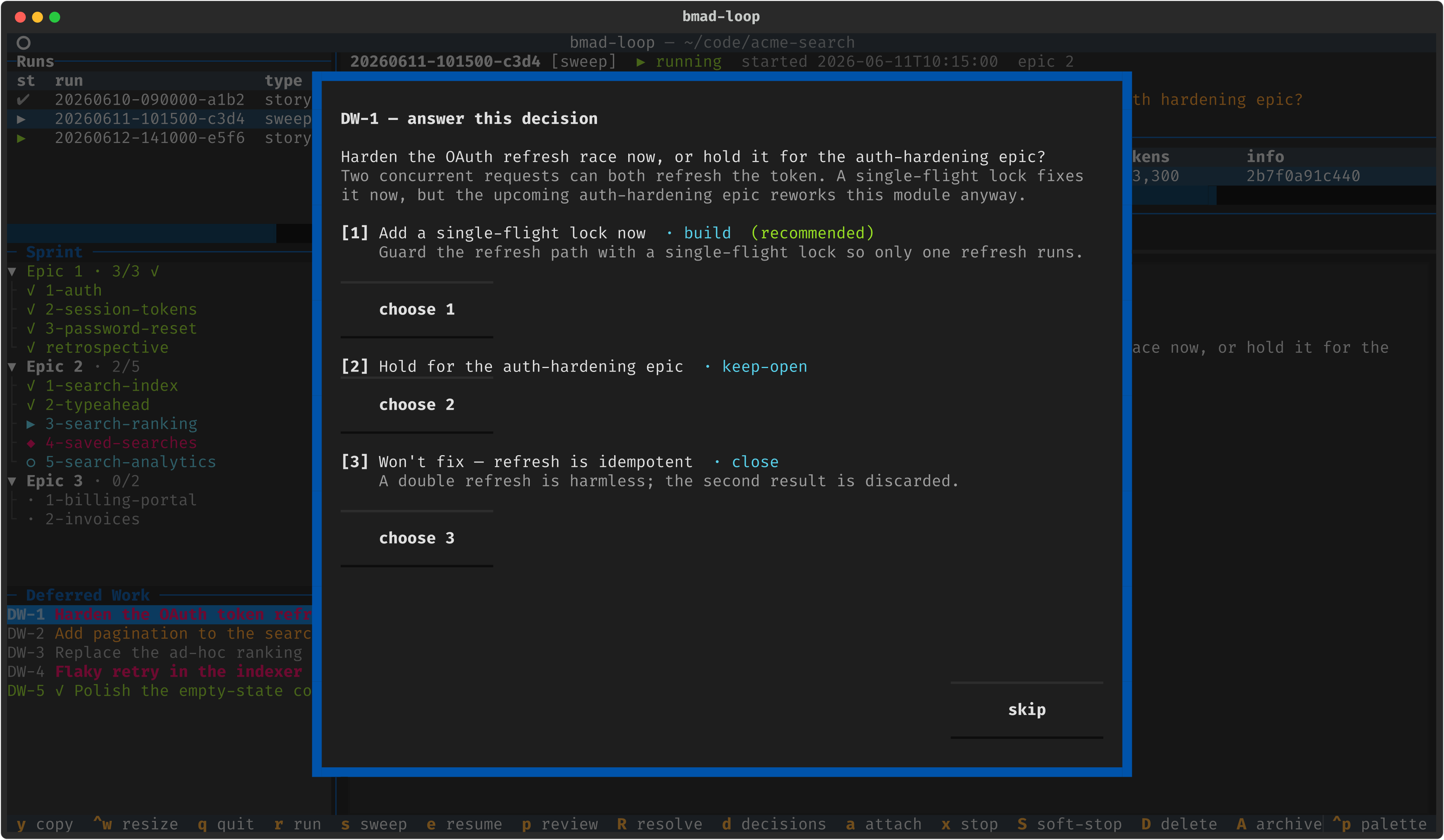Viewport: 1444px width, 840px height.
Task: Click the green play status icon for run e5f6
Action: [x=21, y=138]
